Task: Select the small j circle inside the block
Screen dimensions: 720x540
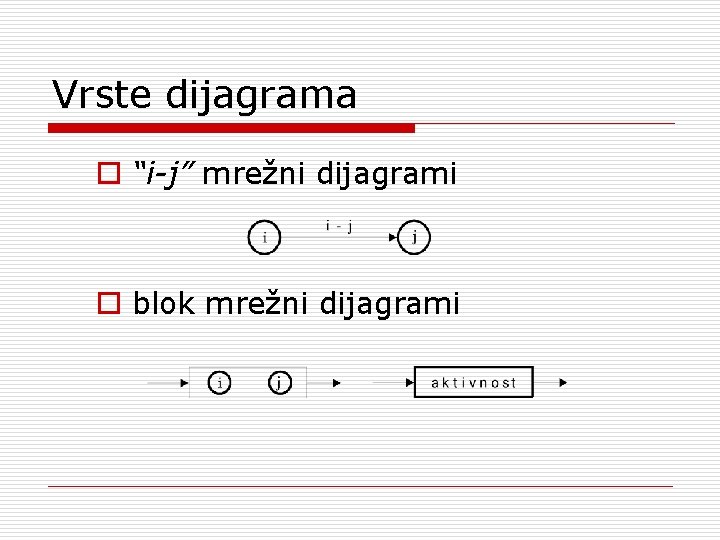Action: tap(279, 382)
